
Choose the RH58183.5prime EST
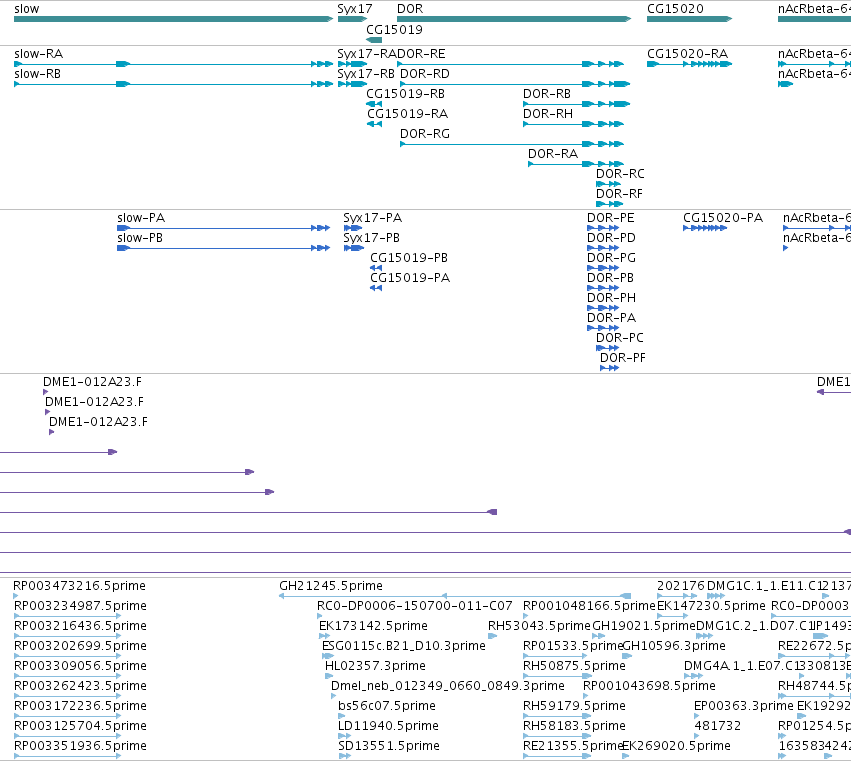[x=557, y=736]
